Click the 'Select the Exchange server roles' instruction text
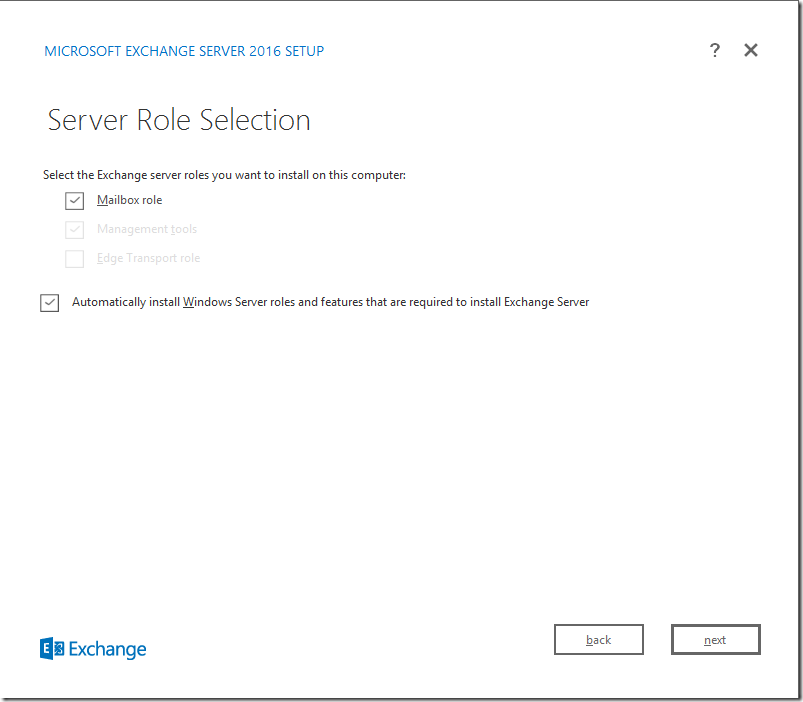 click(x=224, y=175)
